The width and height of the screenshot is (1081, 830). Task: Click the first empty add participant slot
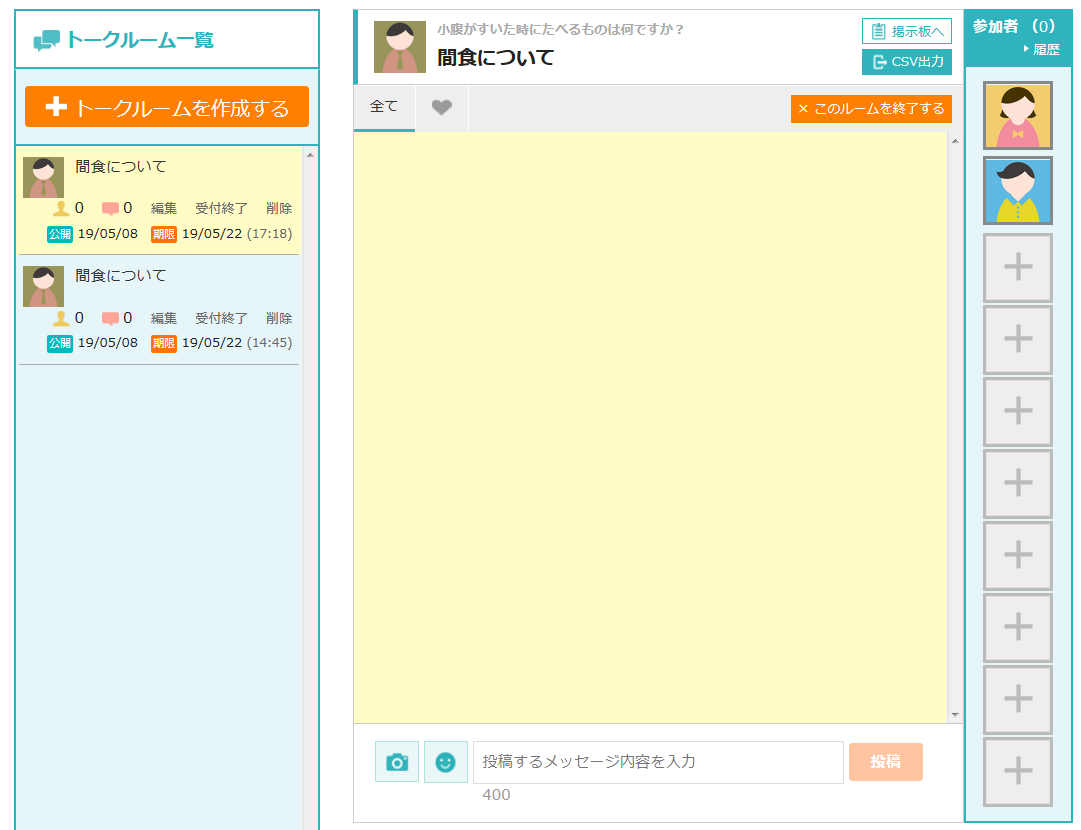click(1017, 268)
